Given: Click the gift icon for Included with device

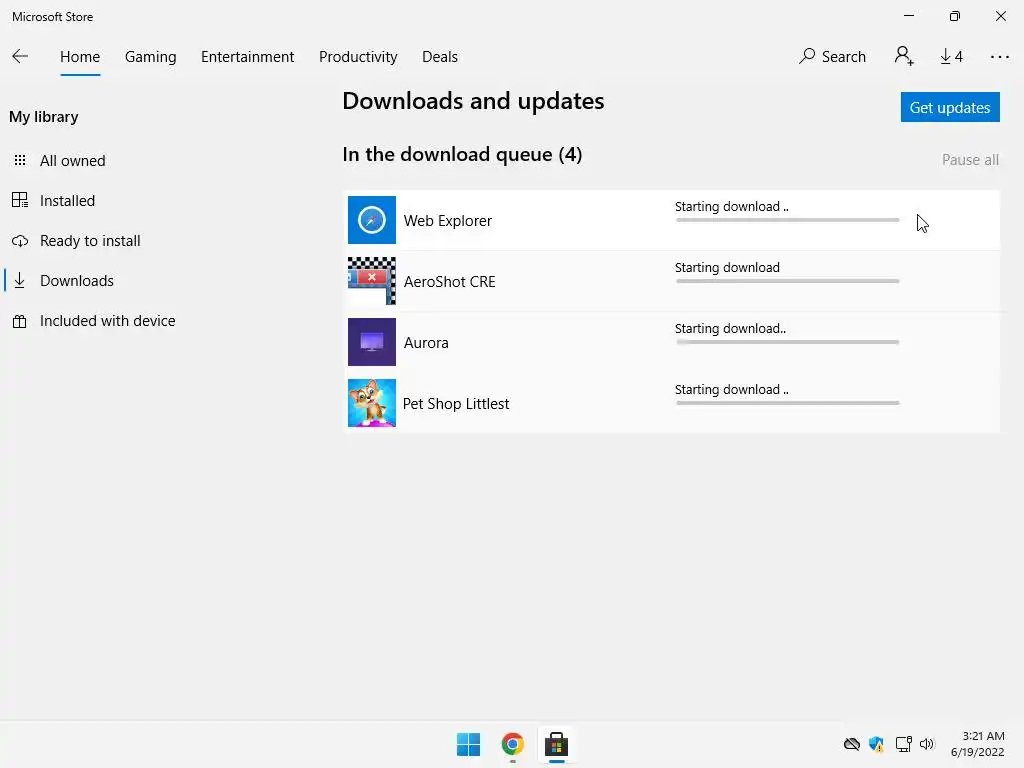Looking at the screenshot, I should pos(20,321).
